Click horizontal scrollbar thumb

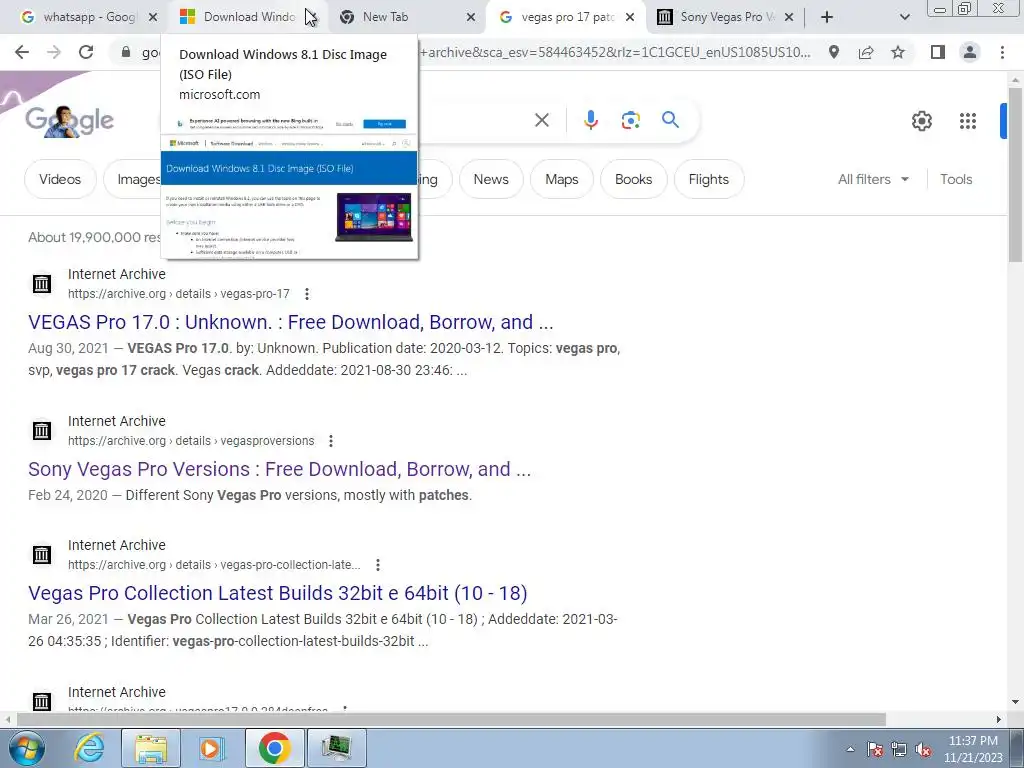tap(451, 719)
